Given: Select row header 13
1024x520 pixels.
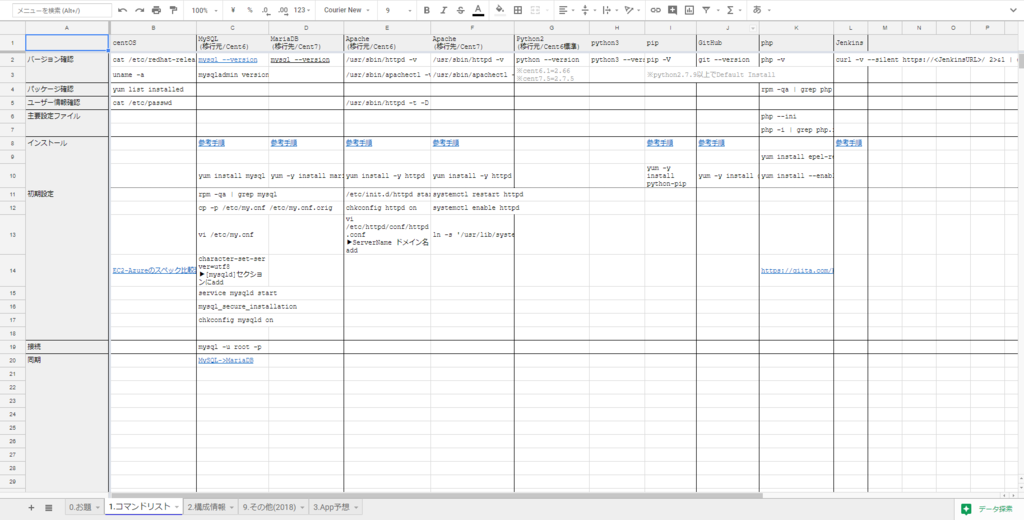Looking at the screenshot, I should point(12,233).
